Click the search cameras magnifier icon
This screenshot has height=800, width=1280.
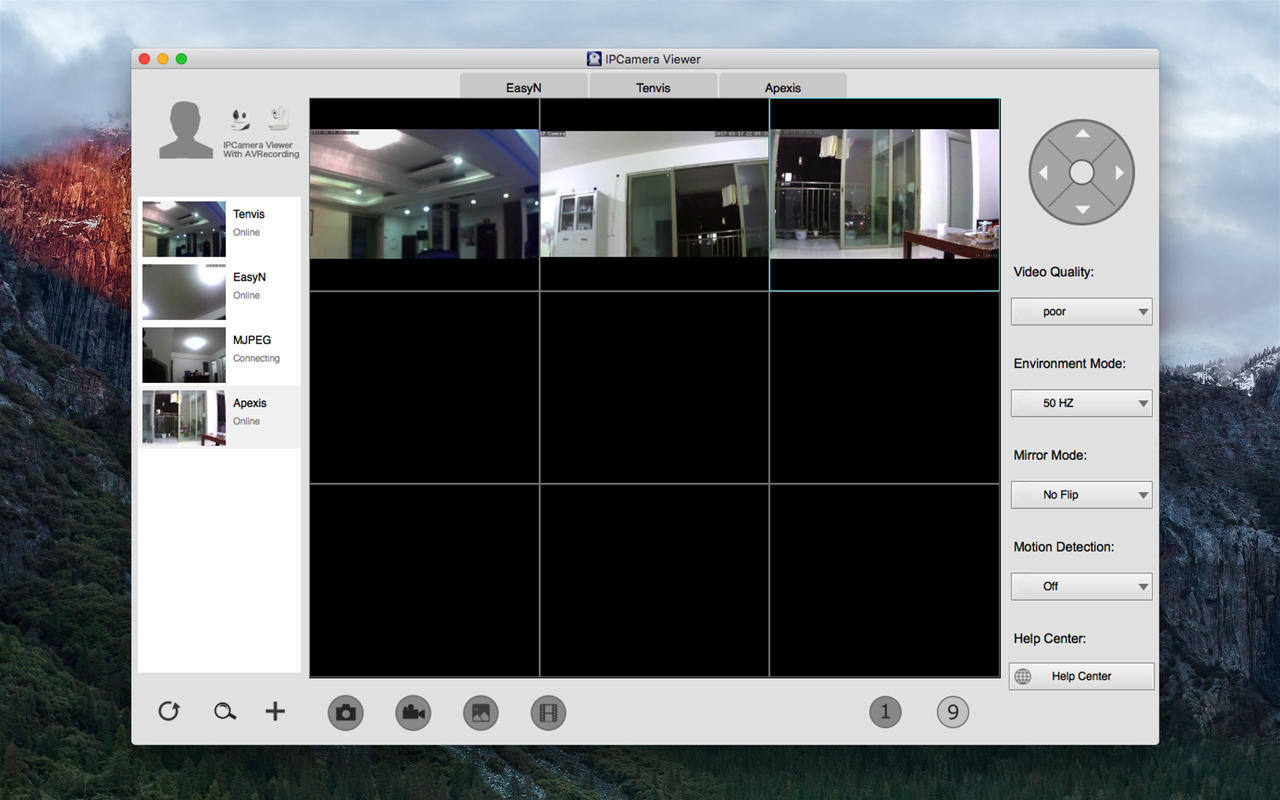(225, 712)
